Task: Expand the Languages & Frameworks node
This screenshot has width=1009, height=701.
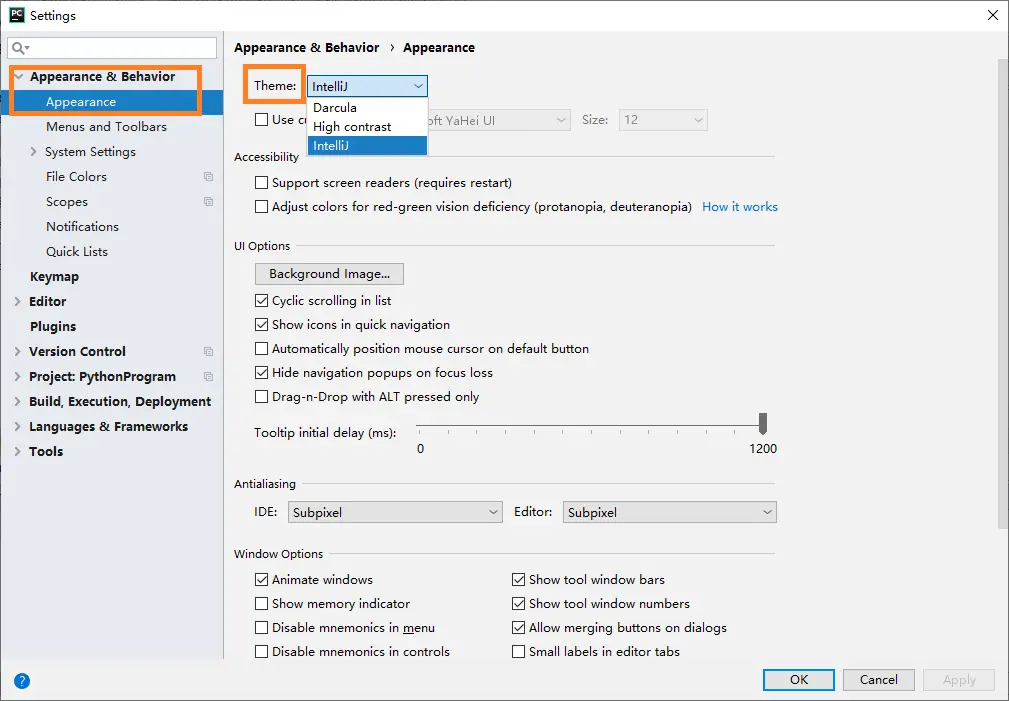Action: (17, 427)
